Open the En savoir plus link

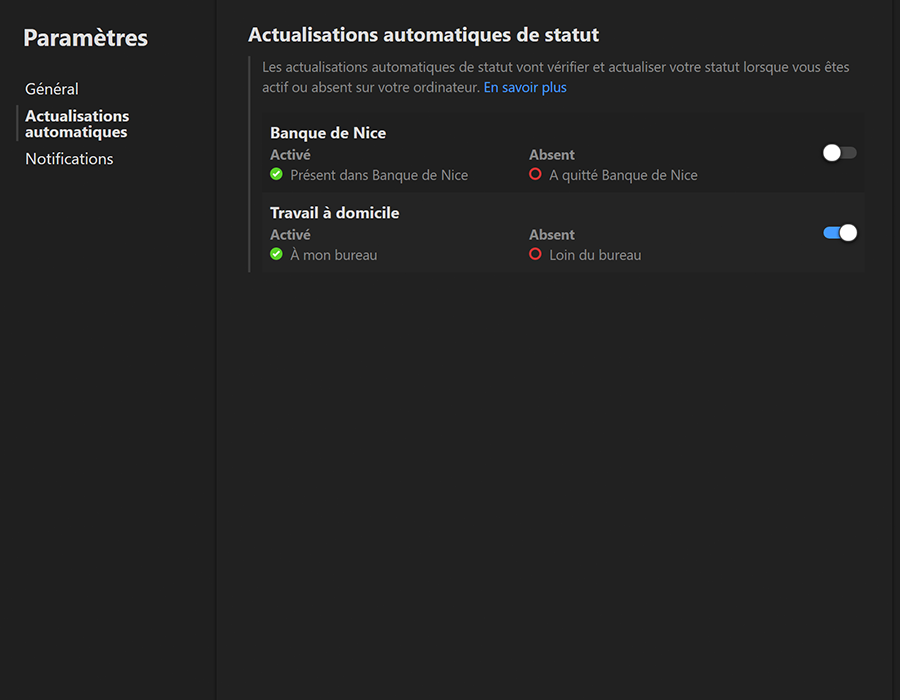click(525, 88)
